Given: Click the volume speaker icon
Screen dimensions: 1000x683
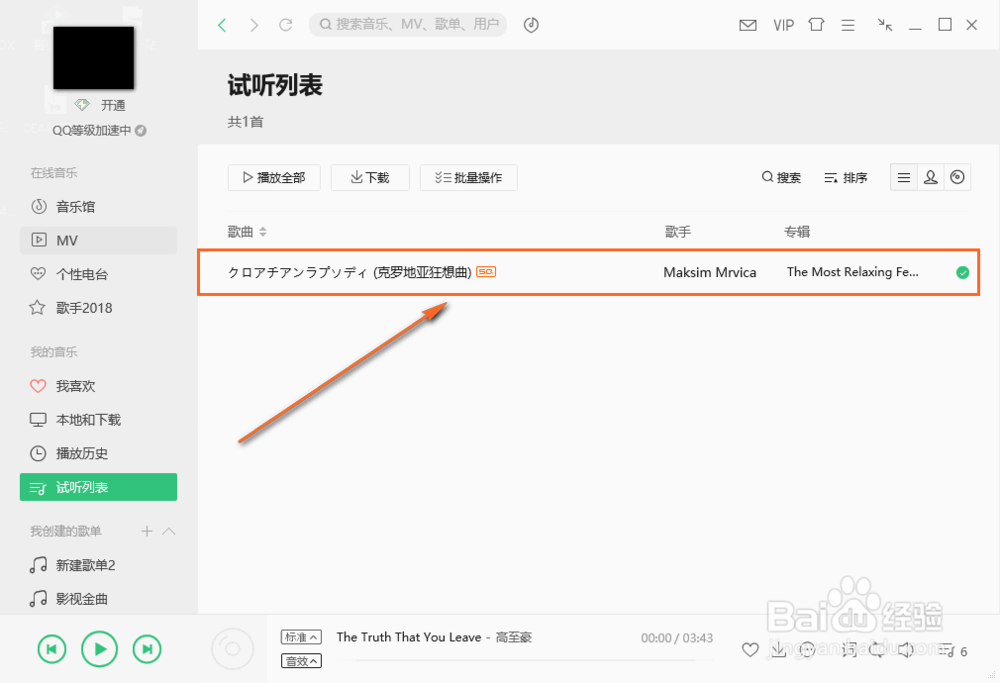Looking at the screenshot, I should [906, 650].
